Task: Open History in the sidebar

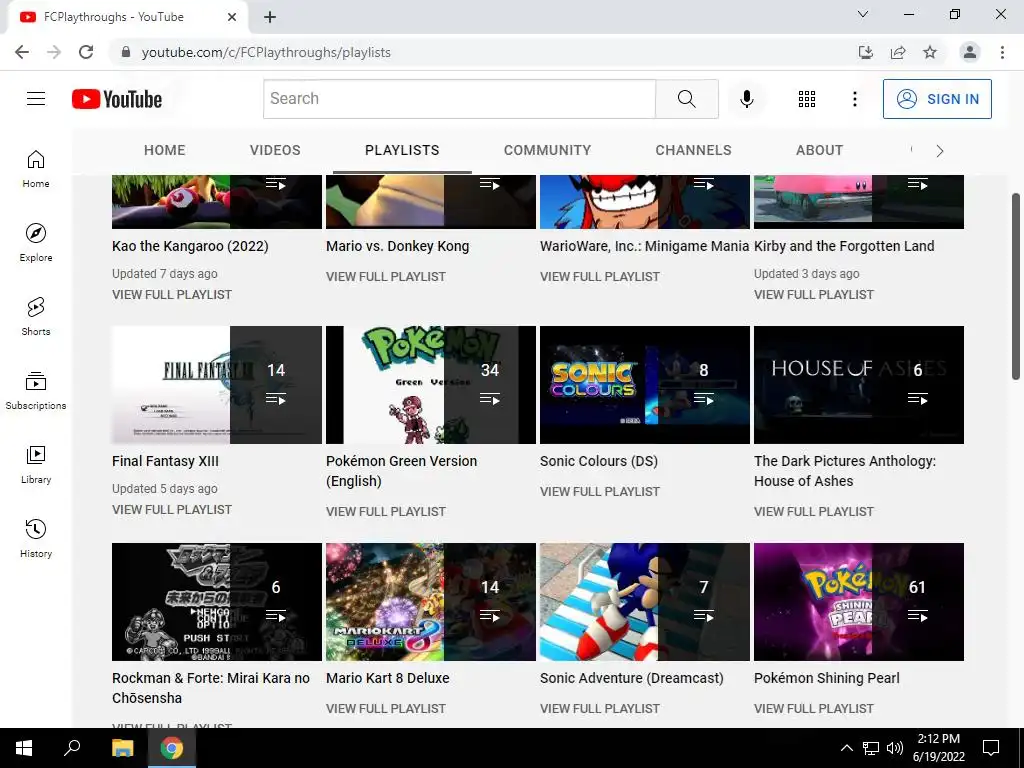Action: click(36, 538)
